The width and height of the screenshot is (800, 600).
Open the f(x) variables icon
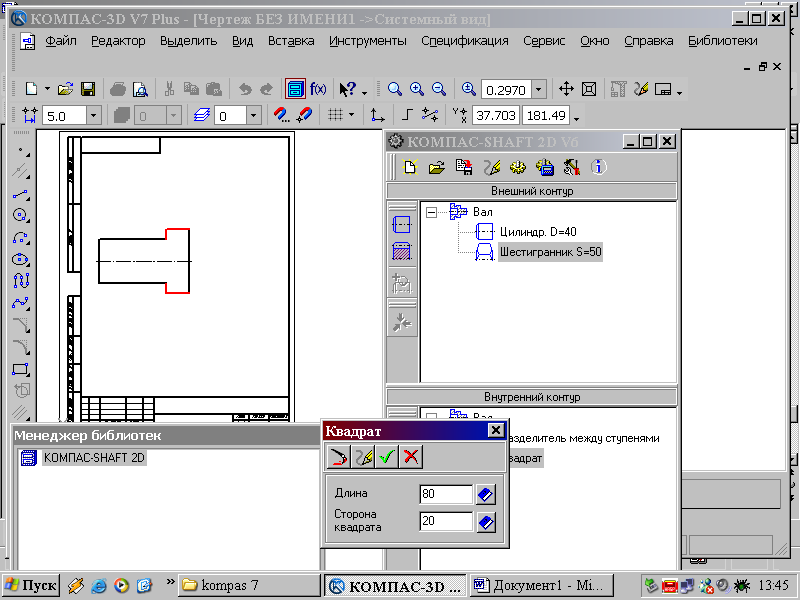click(318, 89)
